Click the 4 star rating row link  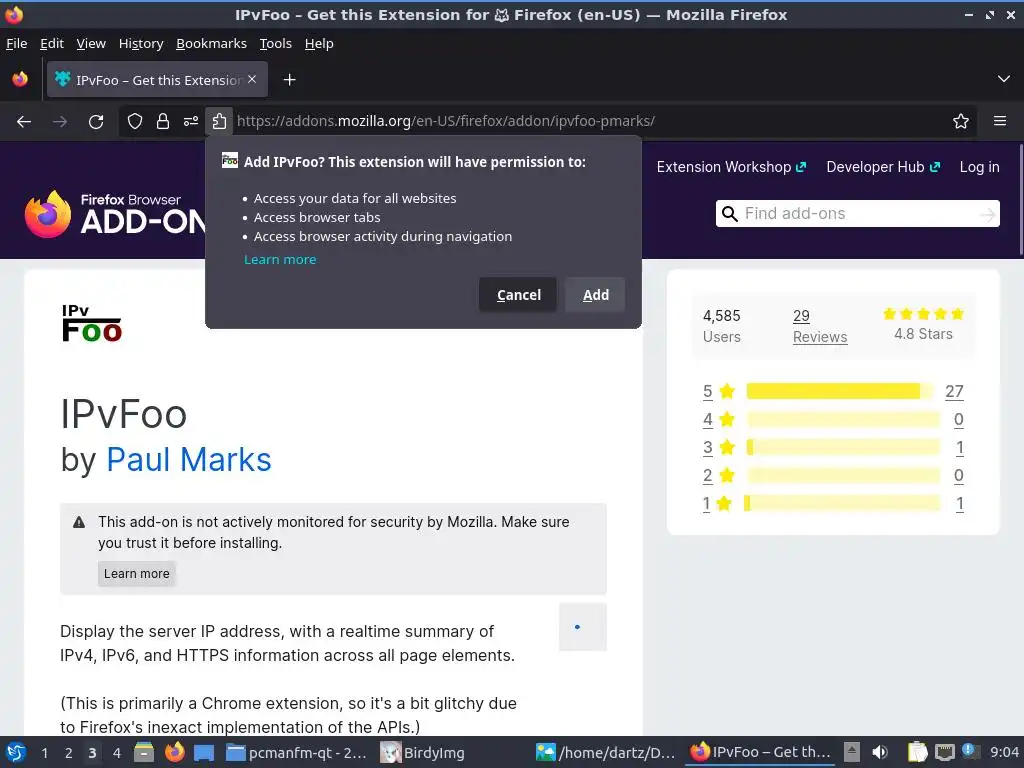[x=707, y=419]
